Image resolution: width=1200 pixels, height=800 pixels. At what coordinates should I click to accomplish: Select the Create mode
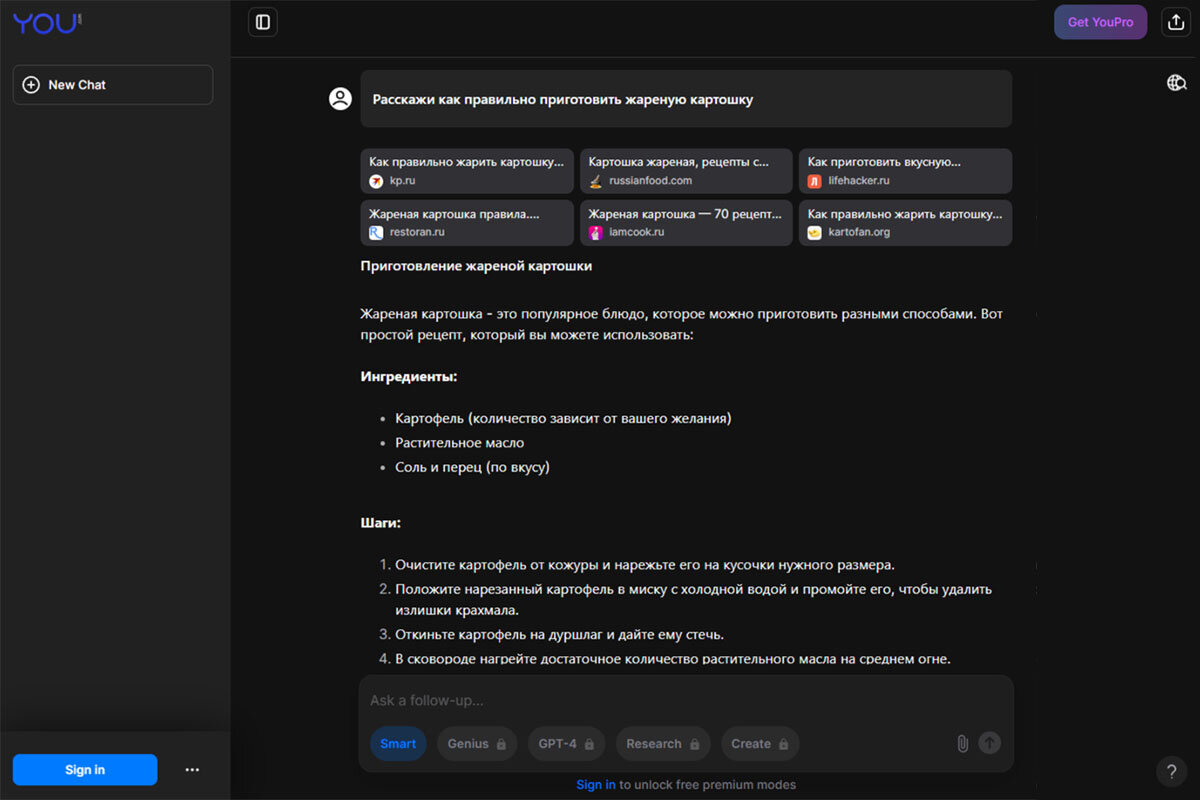click(x=760, y=744)
